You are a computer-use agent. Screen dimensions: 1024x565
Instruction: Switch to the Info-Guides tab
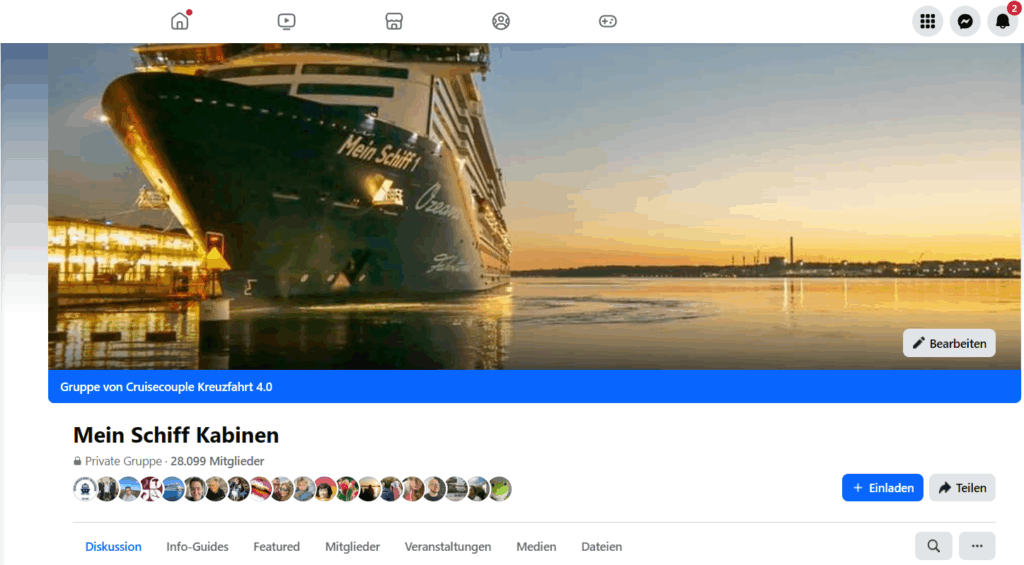click(x=197, y=547)
